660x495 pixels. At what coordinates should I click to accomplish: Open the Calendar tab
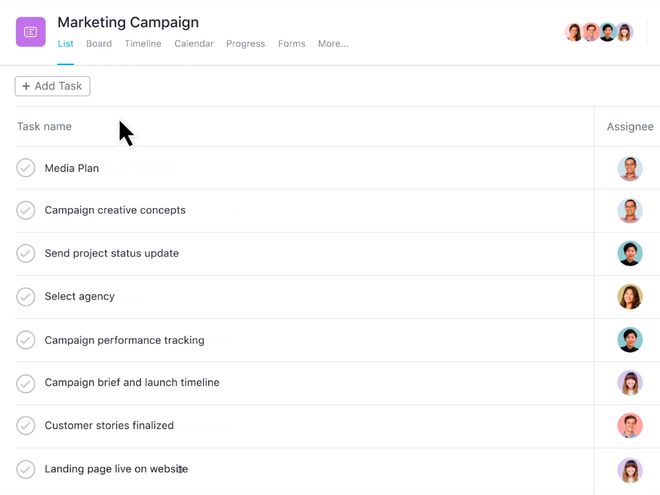coord(194,44)
